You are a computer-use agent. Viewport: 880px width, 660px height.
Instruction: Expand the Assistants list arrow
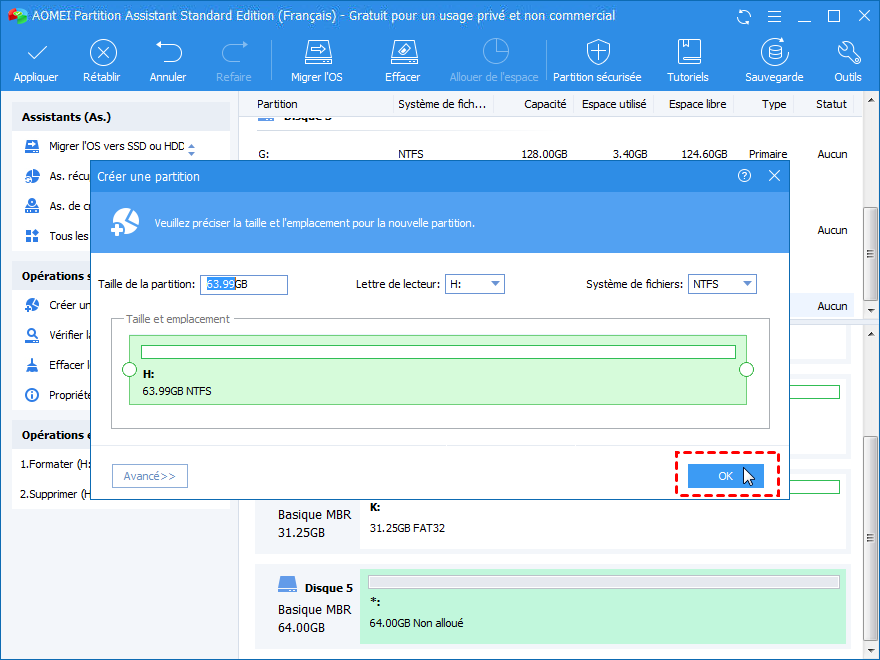191,150
